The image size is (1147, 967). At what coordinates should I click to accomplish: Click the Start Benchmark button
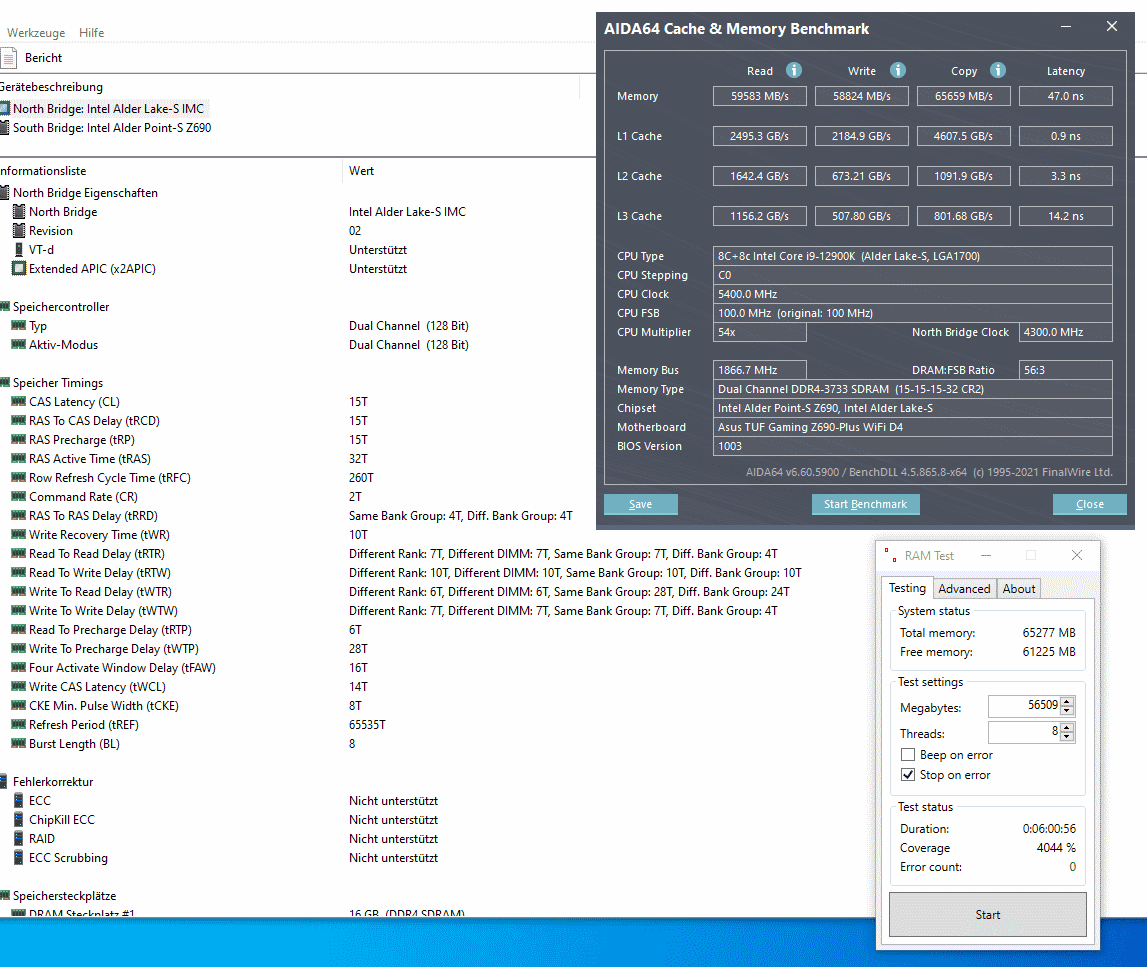pyautogui.click(x=865, y=504)
